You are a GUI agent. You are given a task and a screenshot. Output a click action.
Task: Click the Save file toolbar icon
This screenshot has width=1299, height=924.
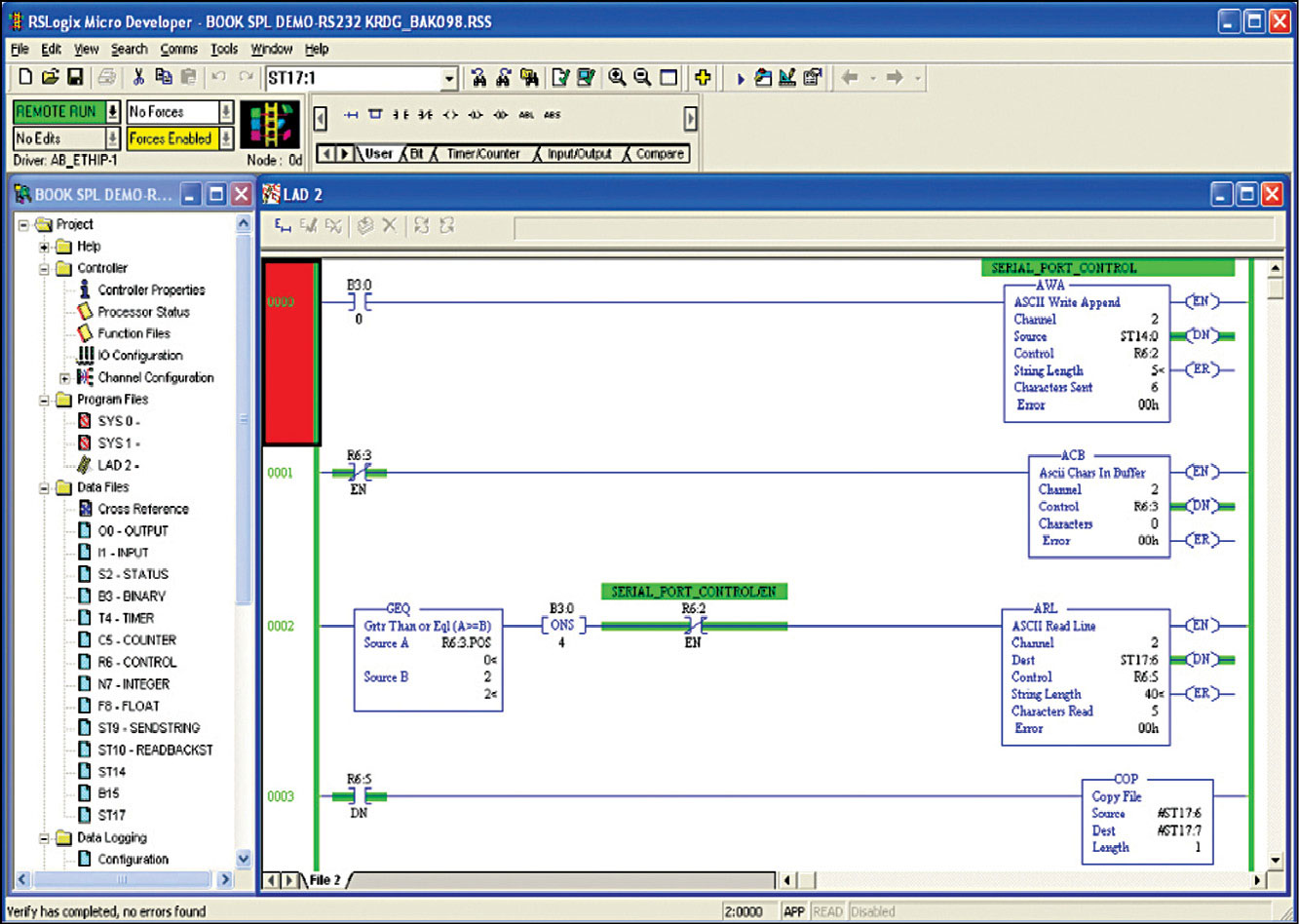tap(74, 78)
